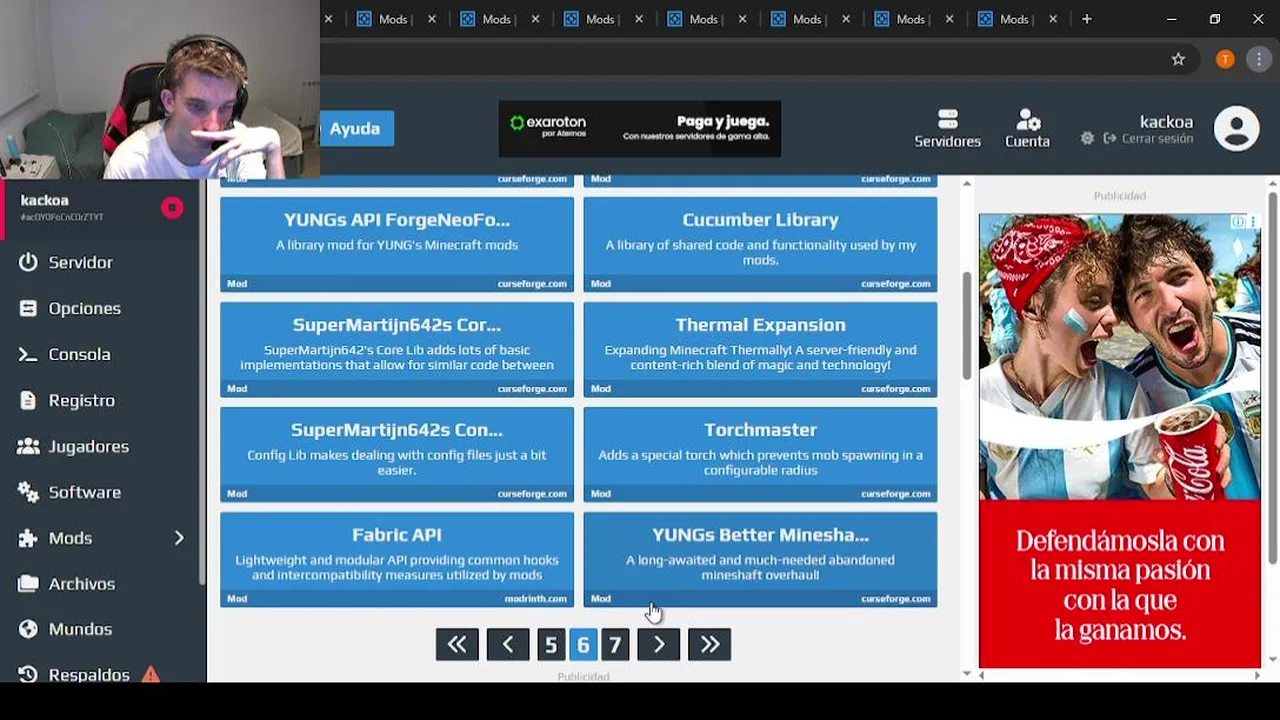Open Respaldos history icon

tap(28, 675)
